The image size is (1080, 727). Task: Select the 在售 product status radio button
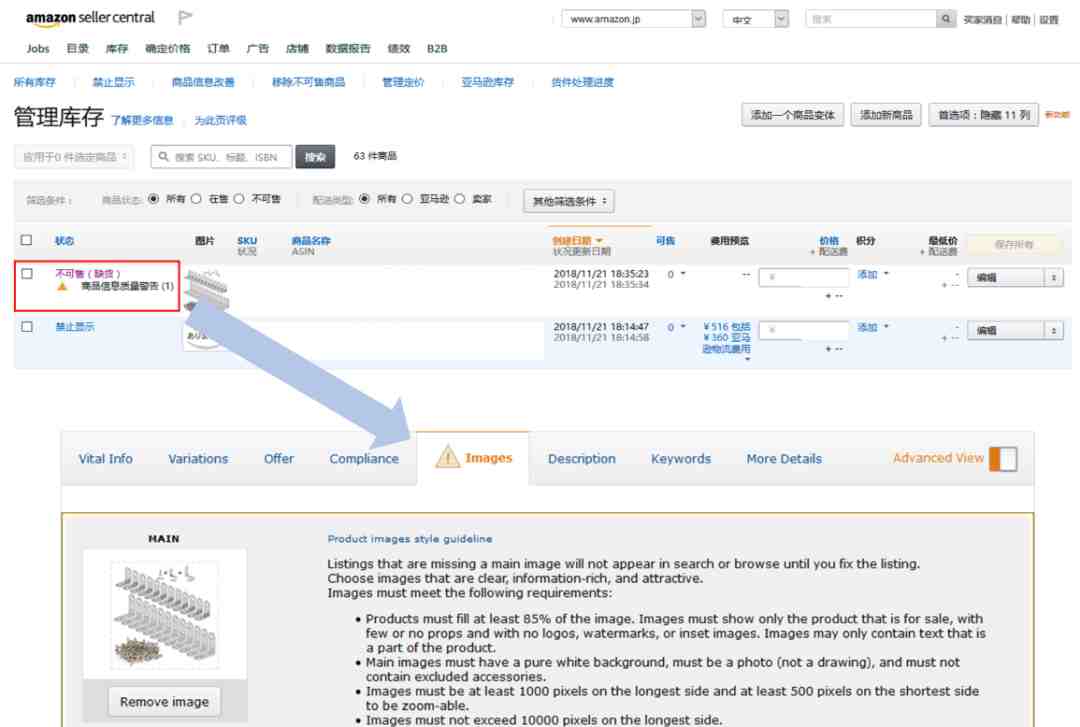tap(196, 199)
